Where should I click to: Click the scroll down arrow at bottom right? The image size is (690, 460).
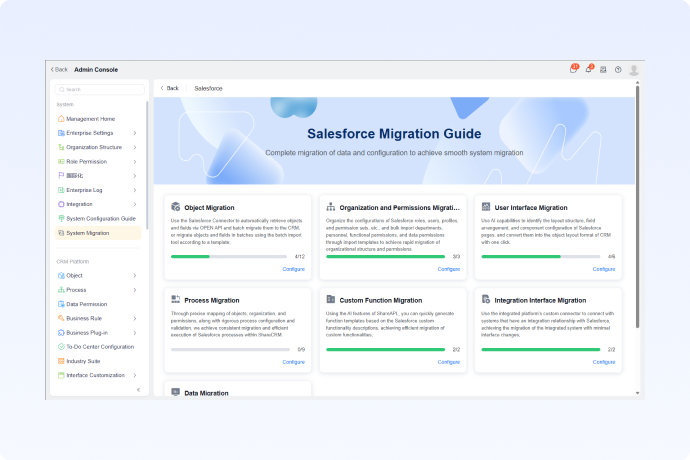(637, 393)
